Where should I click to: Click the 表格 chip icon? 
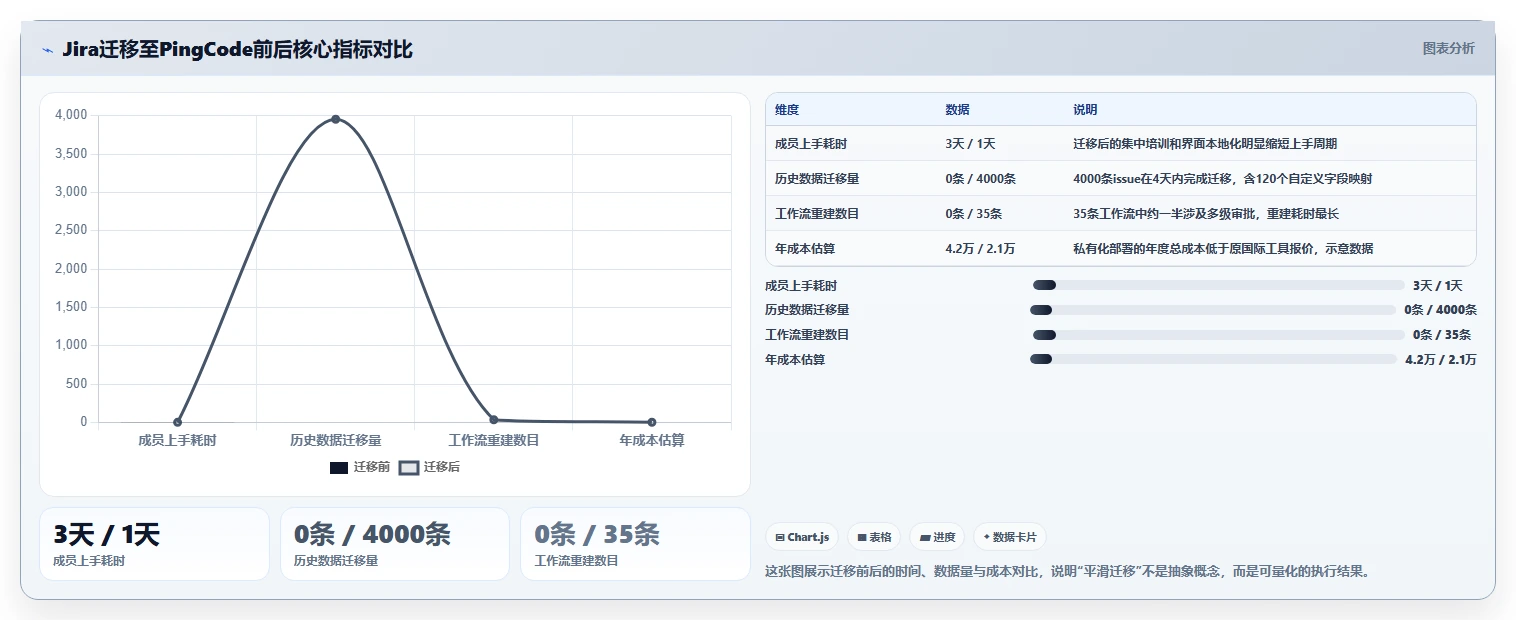(862, 537)
